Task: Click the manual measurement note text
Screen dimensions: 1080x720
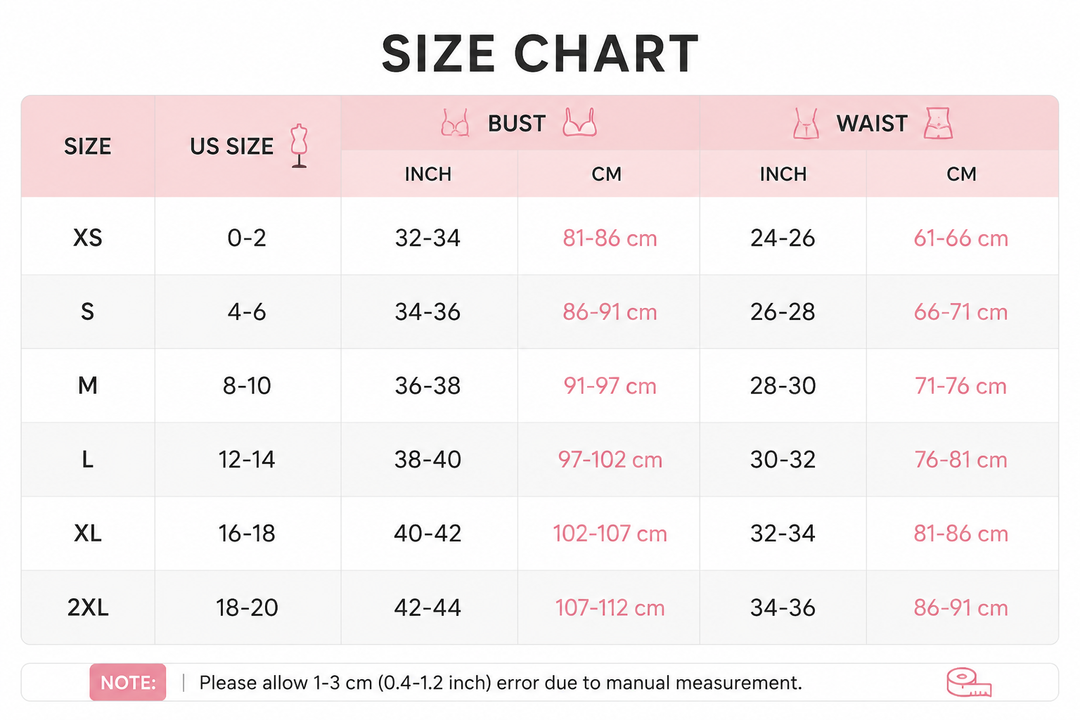Action: [501, 683]
